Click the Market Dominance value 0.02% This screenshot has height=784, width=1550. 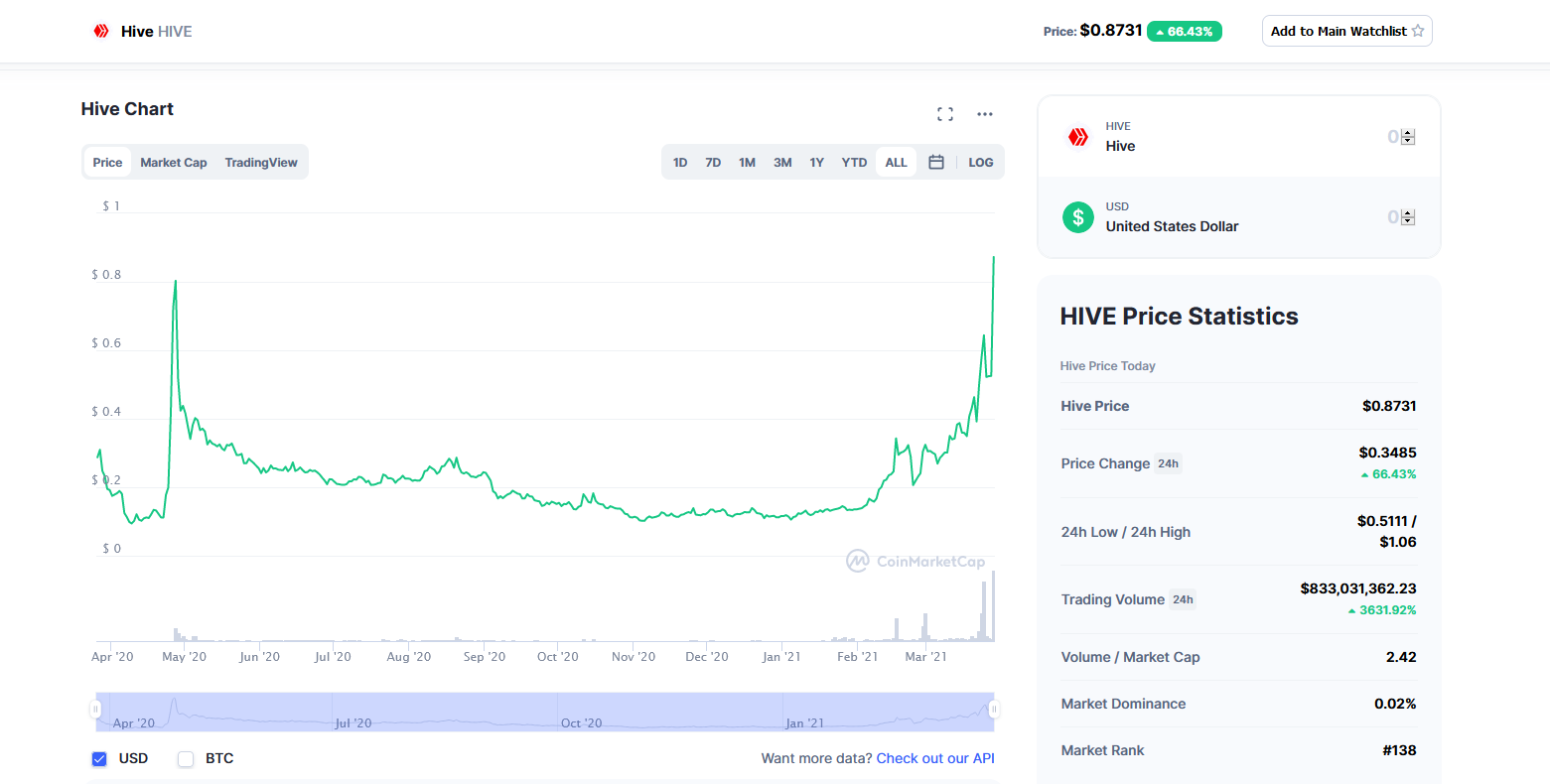pyautogui.click(x=1395, y=704)
